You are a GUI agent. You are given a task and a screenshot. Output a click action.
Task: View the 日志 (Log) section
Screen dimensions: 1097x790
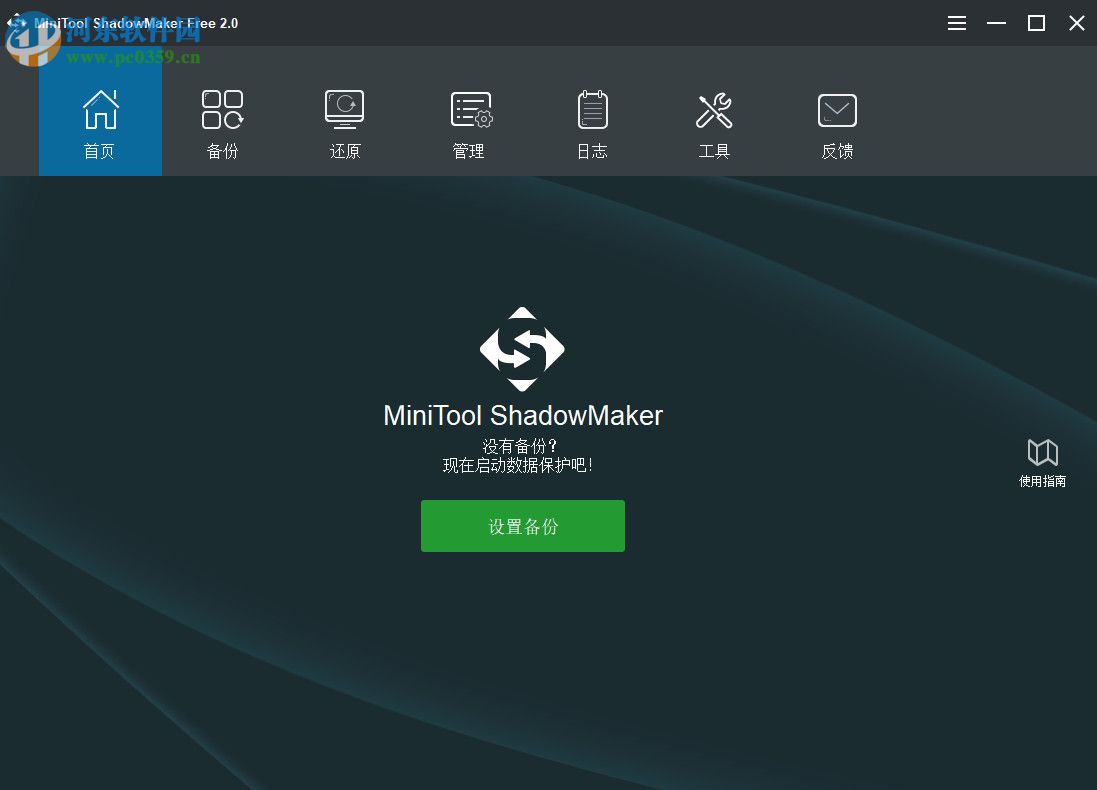pos(591,122)
